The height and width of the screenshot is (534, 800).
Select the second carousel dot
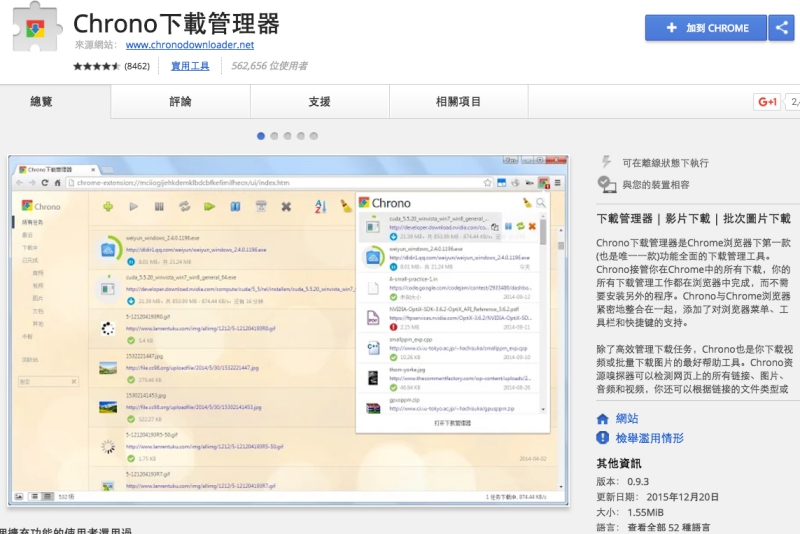[275, 135]
